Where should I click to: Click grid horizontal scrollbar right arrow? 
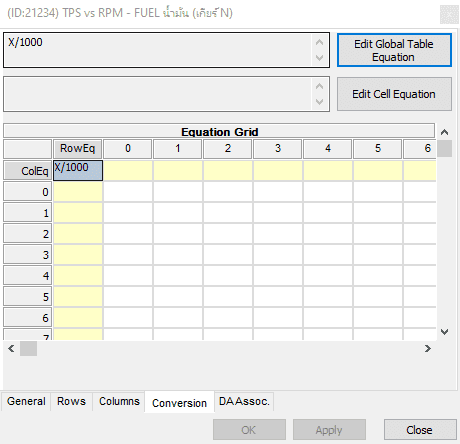428,349
